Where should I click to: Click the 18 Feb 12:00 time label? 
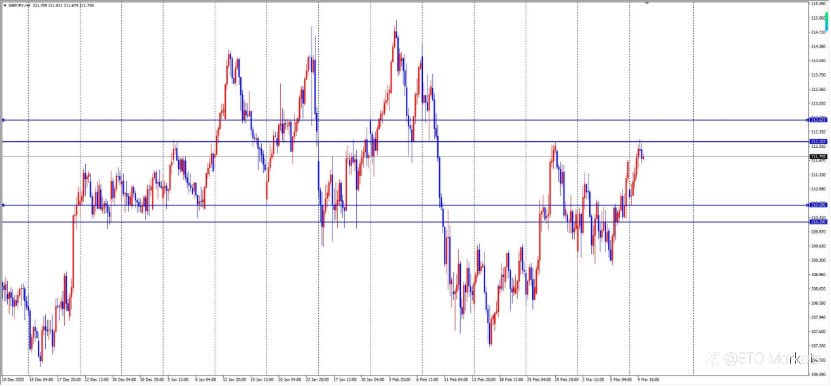click(x=512, y=380)
